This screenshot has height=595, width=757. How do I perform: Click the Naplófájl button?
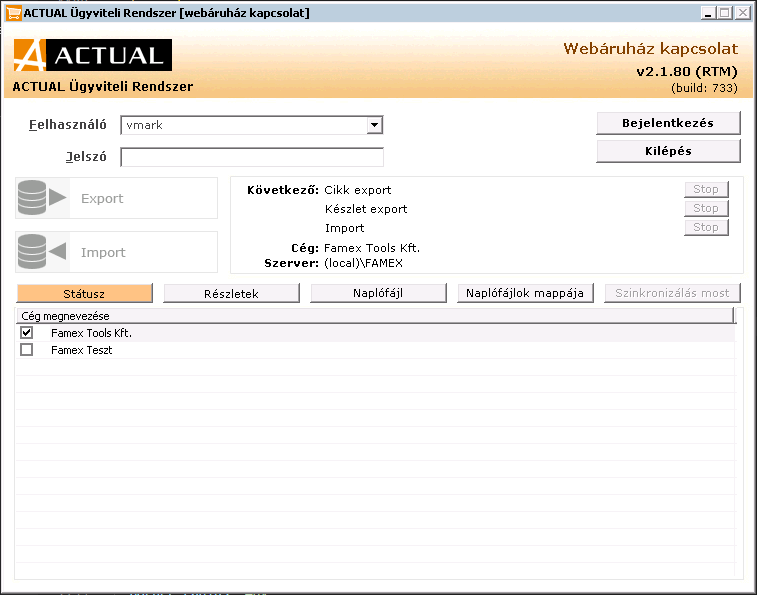coord(378,293)
